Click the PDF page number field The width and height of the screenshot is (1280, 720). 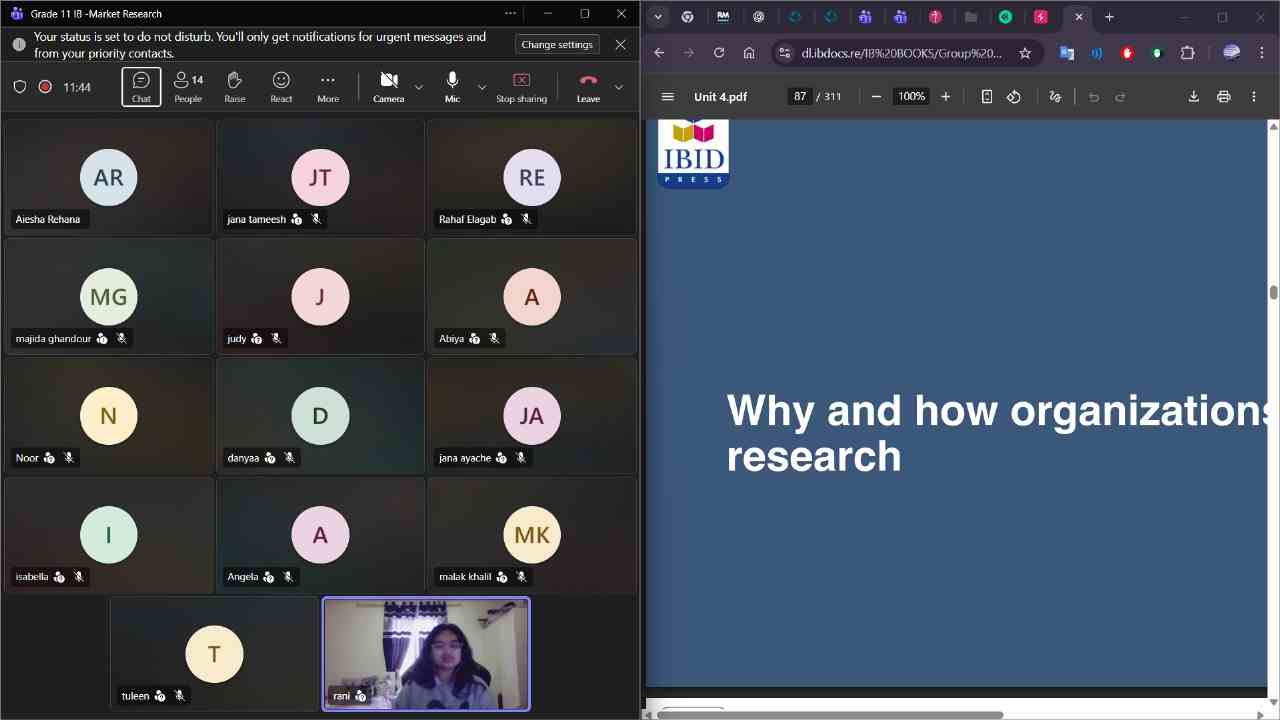coord(799,97)
